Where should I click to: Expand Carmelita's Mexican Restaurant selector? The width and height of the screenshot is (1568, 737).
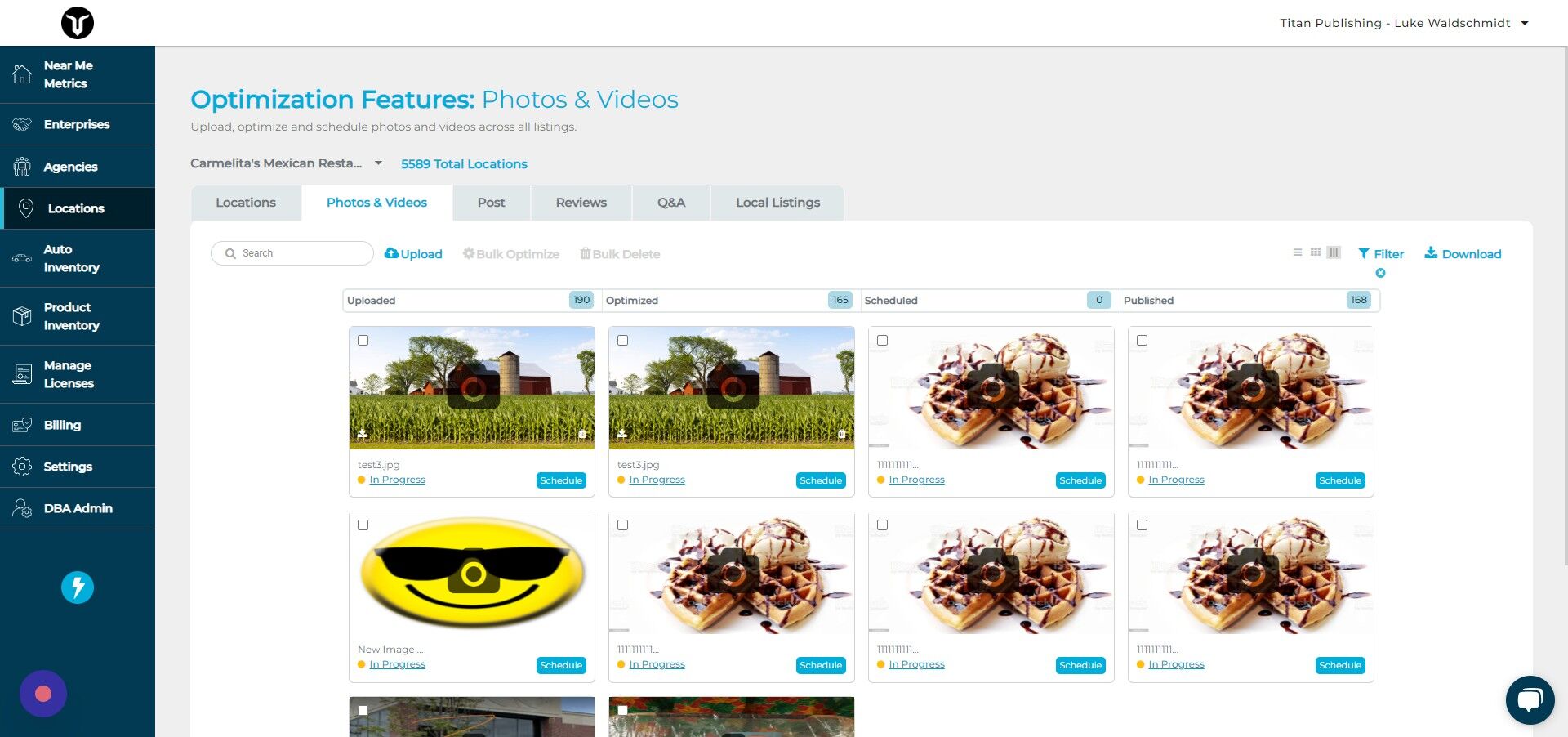coord(287,163)
